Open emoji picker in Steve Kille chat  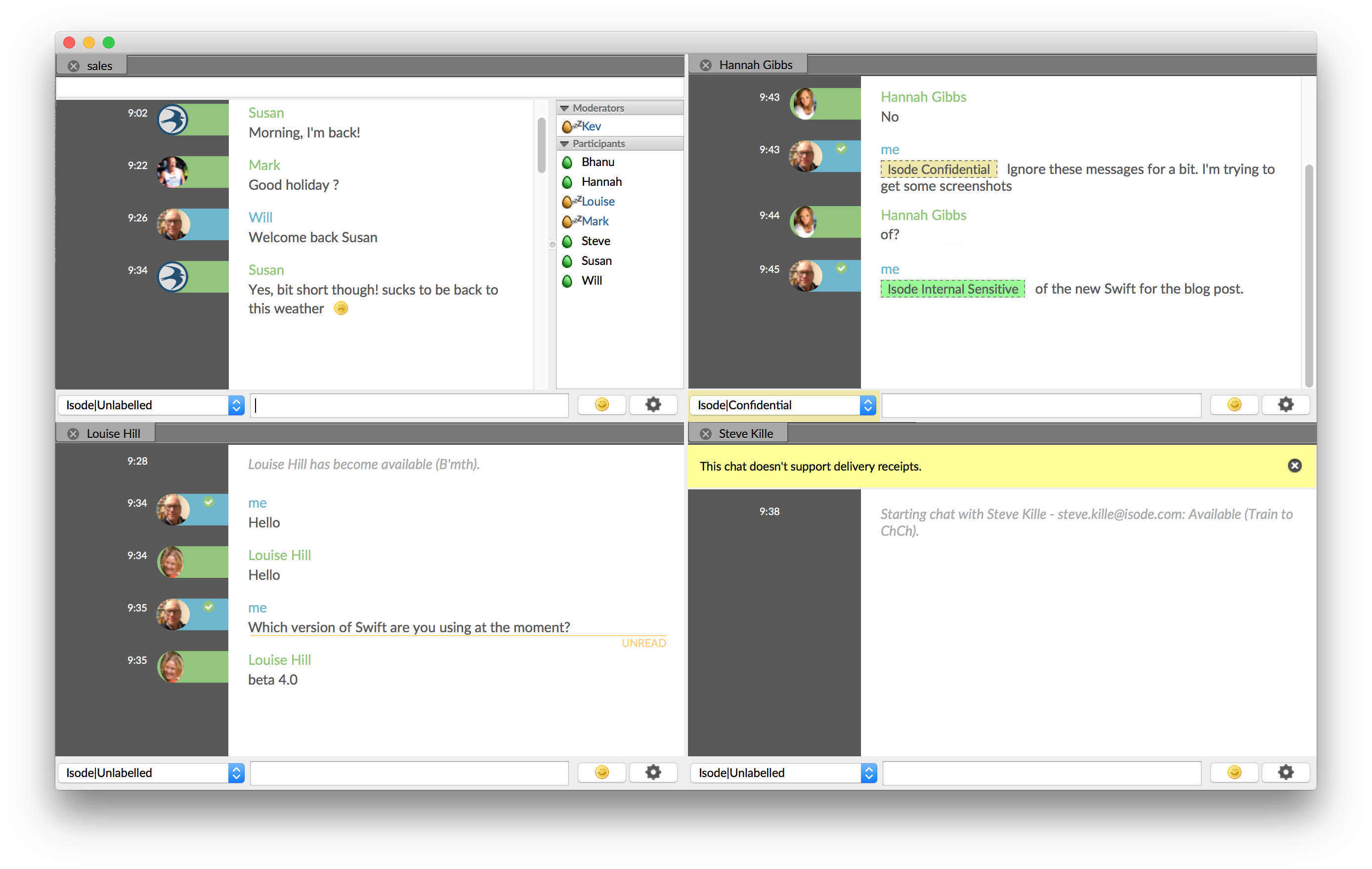pos(1234,772)
